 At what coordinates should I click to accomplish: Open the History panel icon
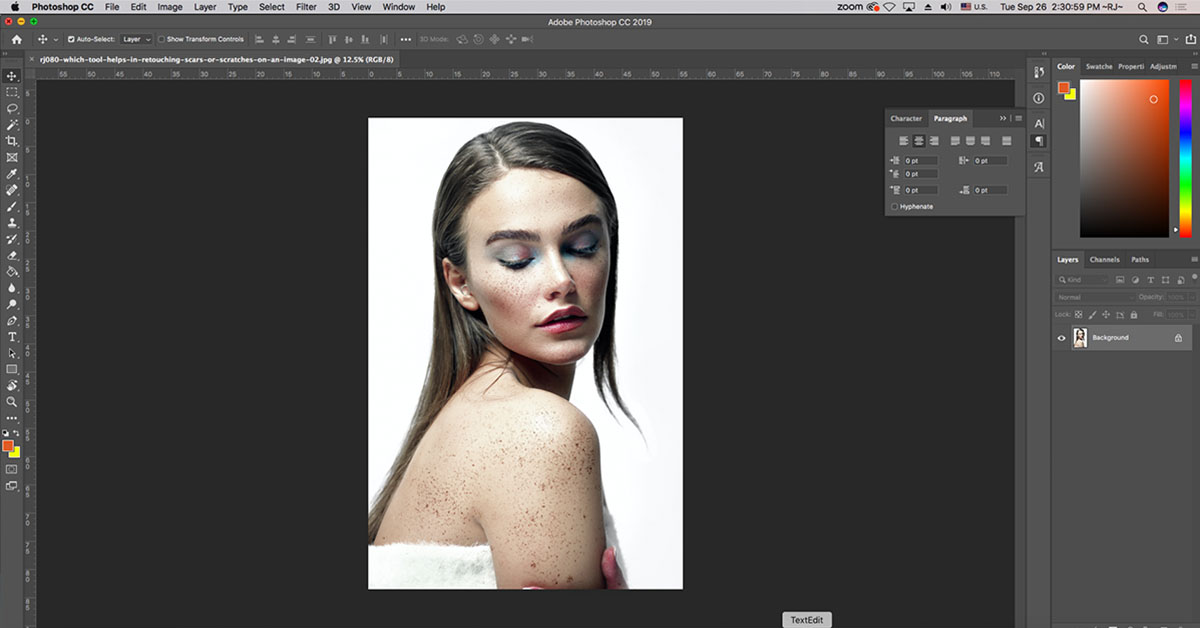1038,71
